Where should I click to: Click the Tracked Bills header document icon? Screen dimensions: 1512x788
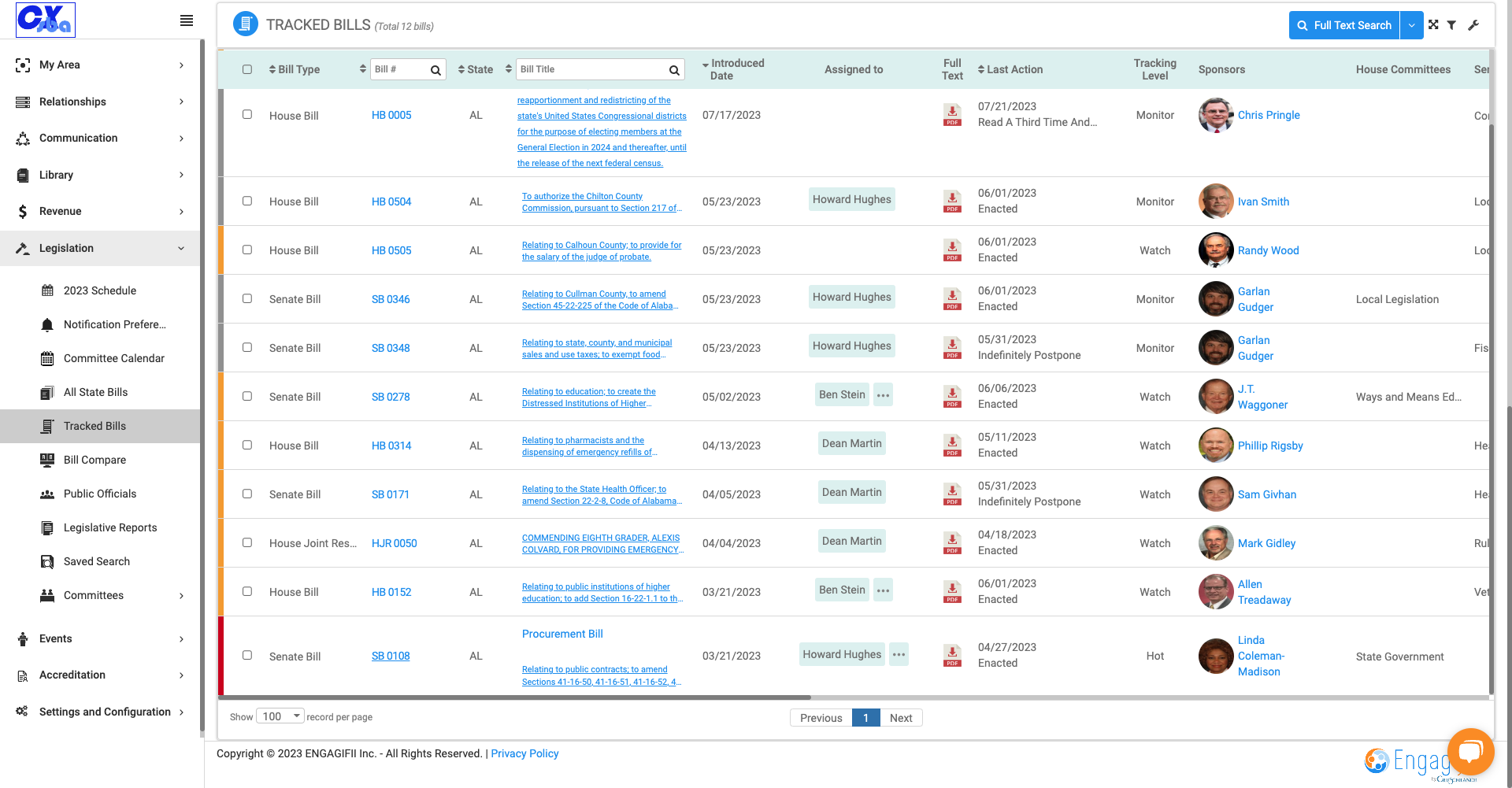(x=246, y=24)
